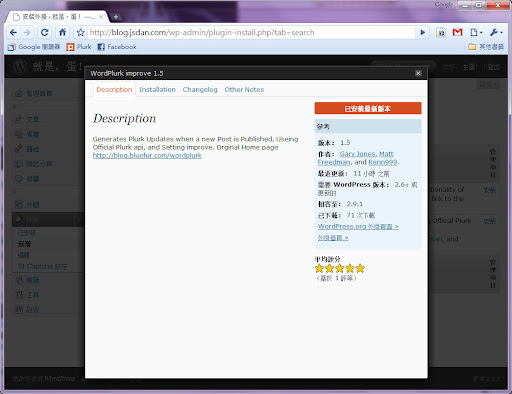Switch to the Installation tab
The height and width of the screenshot is (394, 512).
[x=157, y=90]
